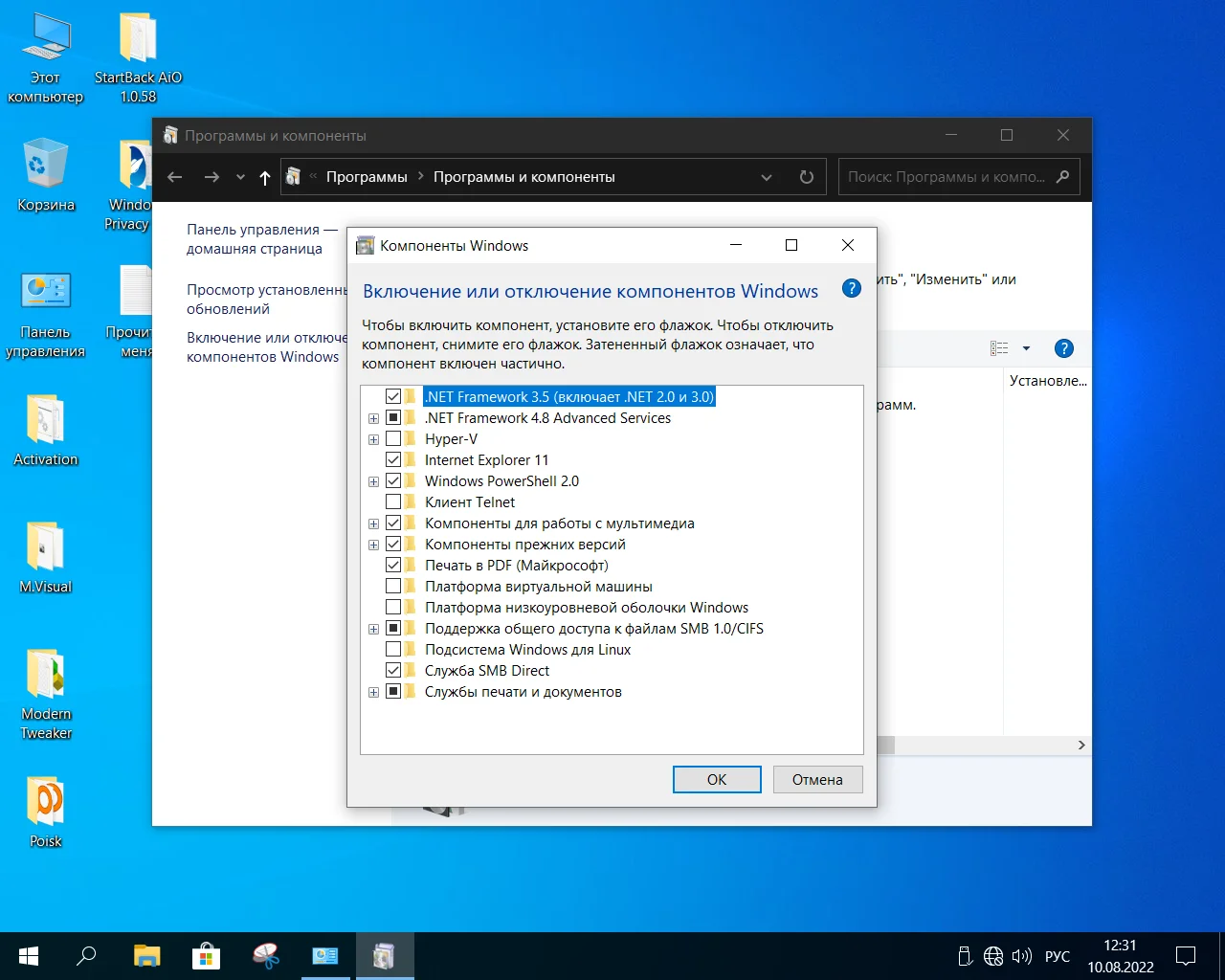Image resolution: width=1225 pixels, height=980 pixels.
Task: Uncheck Internet Explorer 11 component
Action: 393,460
